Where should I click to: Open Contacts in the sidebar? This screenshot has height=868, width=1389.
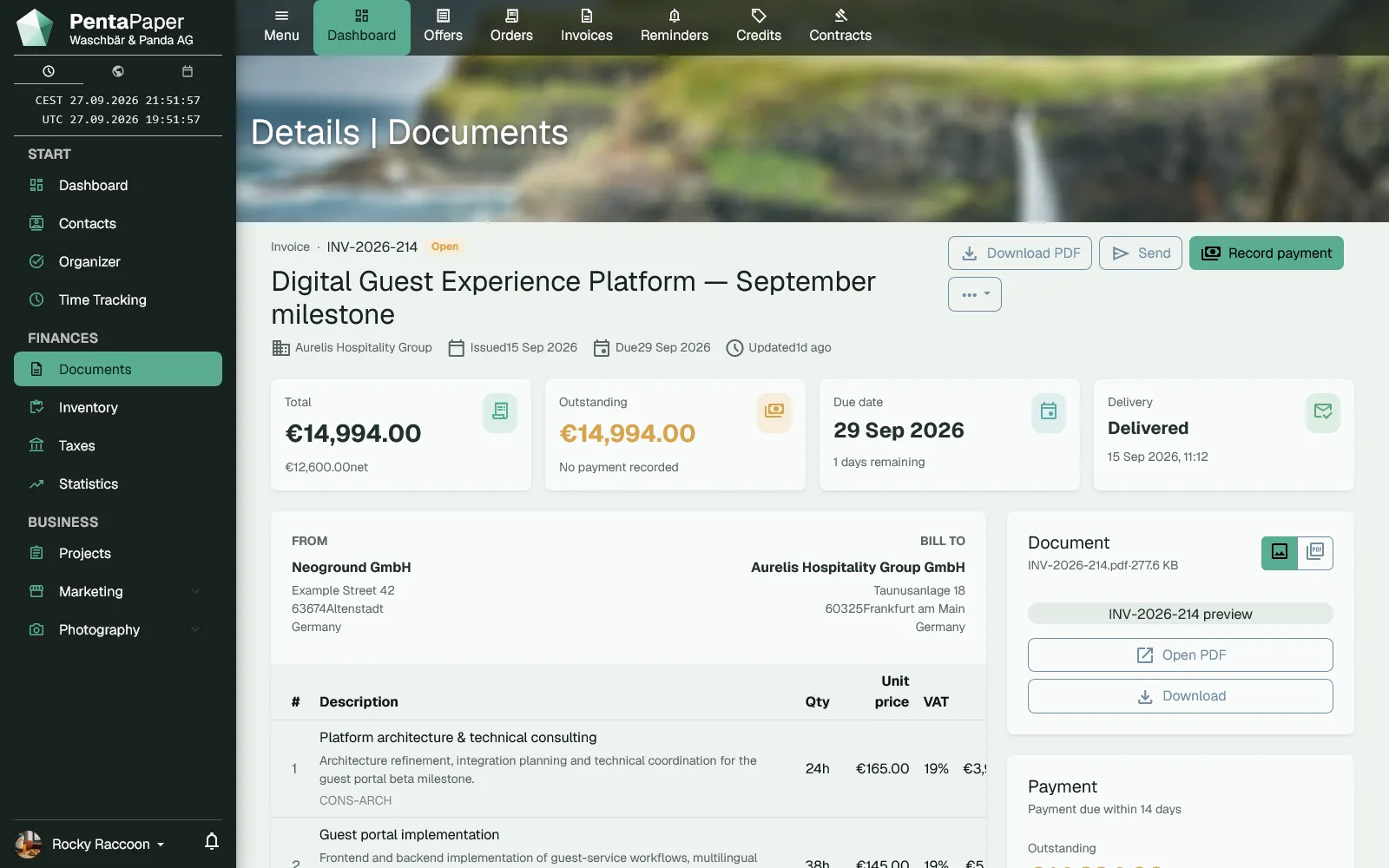point(118,223)
